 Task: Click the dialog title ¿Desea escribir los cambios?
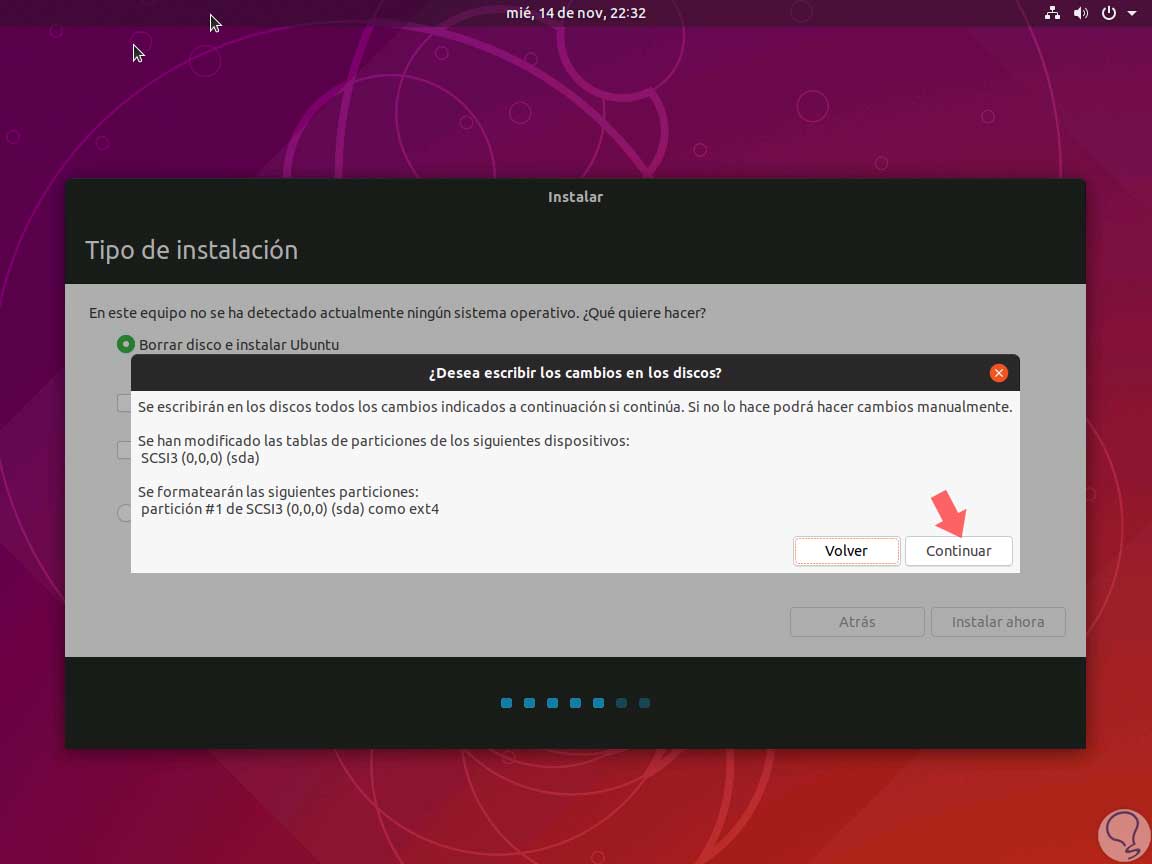tap(575, 372)
